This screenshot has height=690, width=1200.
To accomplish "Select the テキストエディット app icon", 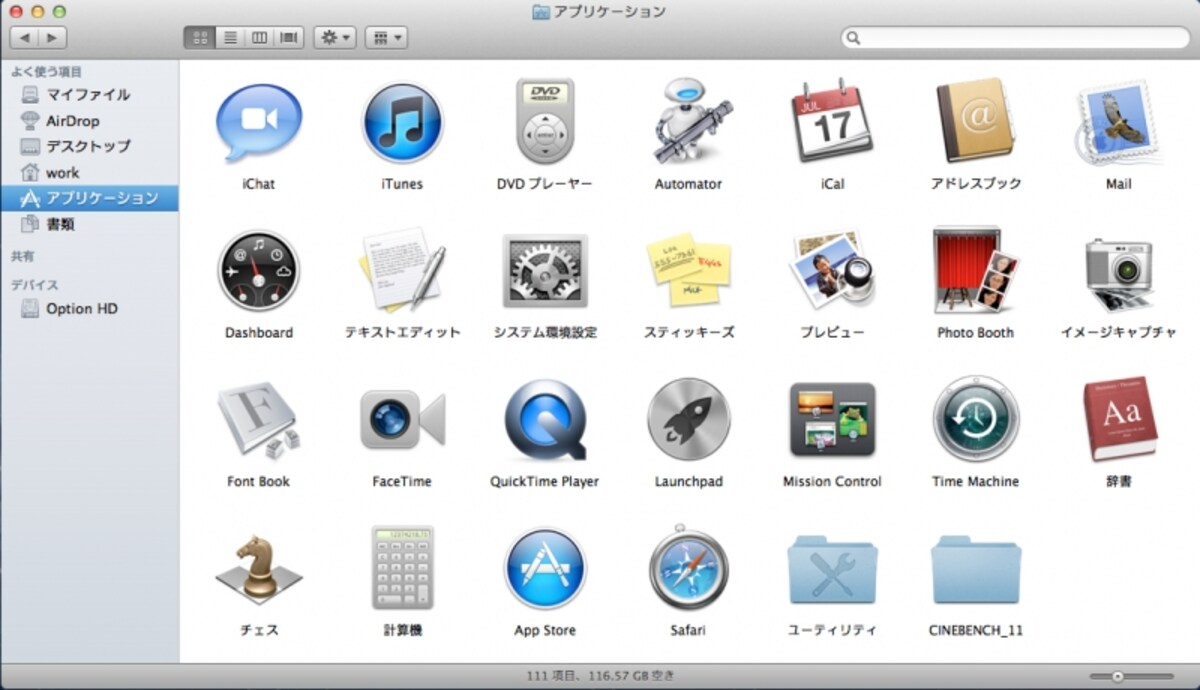I will pyautogui.click(x=402, y=271).
